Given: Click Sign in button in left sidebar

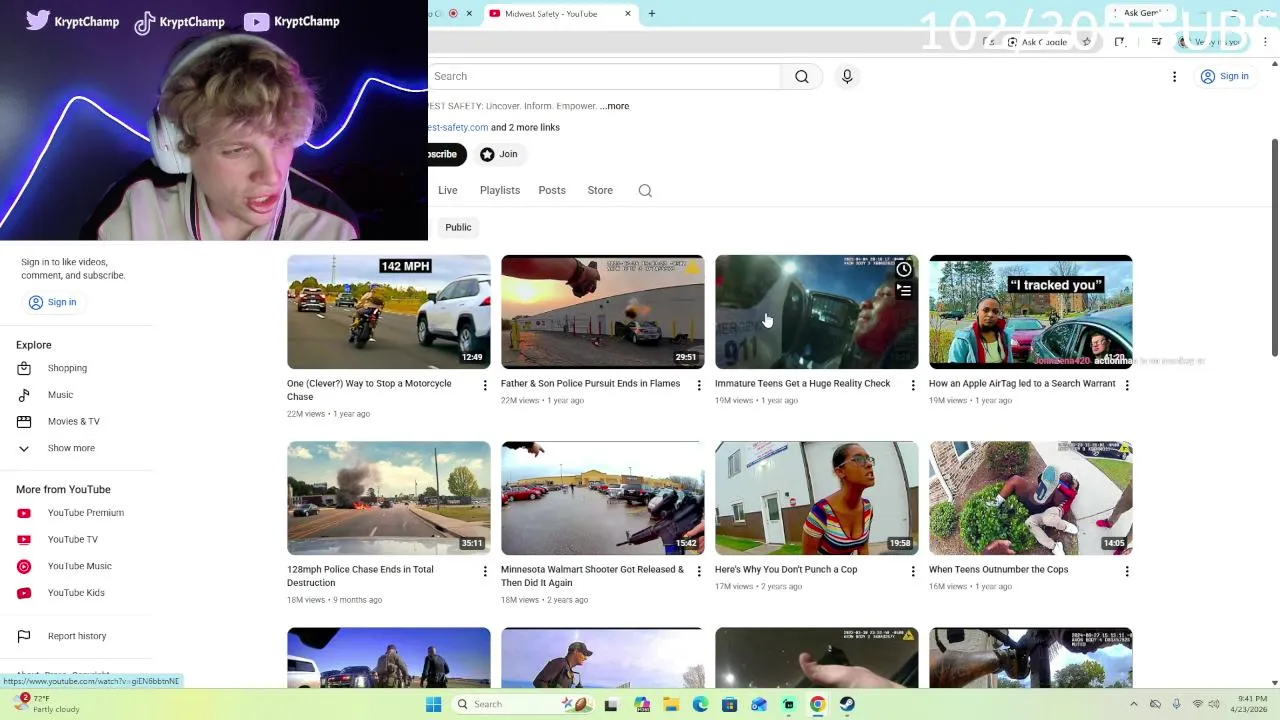Looking at the screenshot, I should [52, 302].
